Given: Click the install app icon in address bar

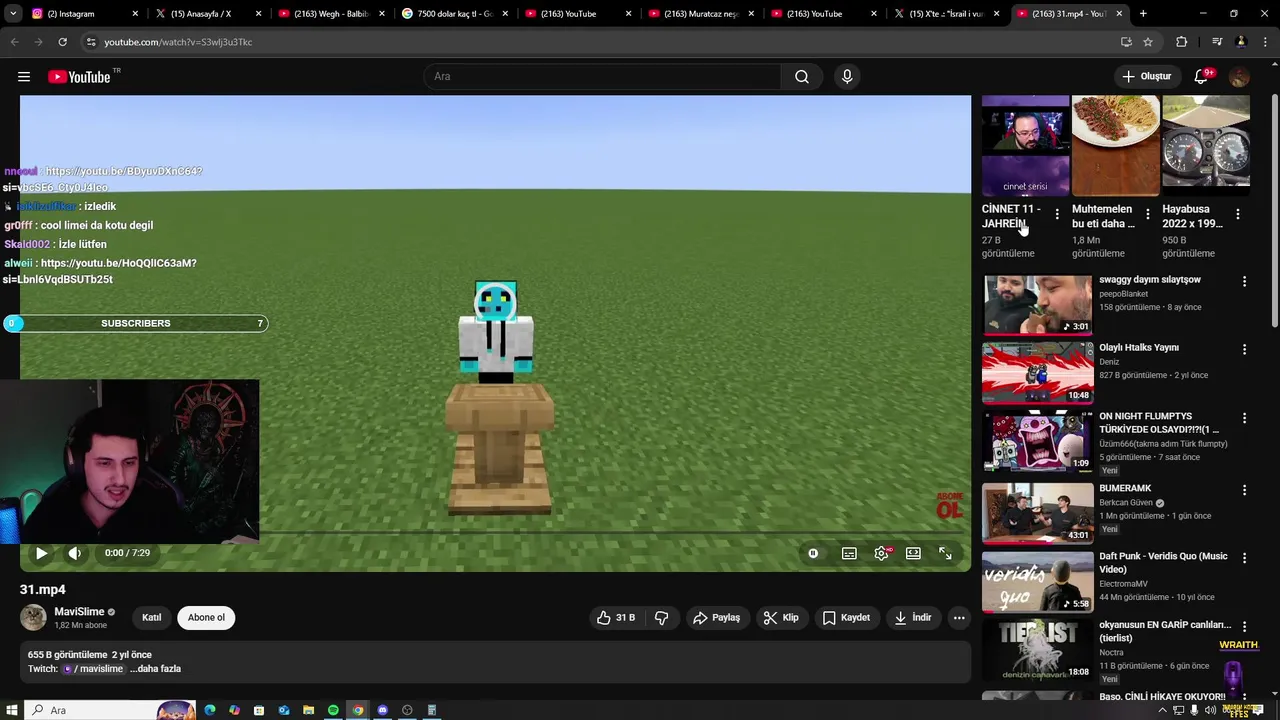Looking at the screenshot, I should (1126, 42).
